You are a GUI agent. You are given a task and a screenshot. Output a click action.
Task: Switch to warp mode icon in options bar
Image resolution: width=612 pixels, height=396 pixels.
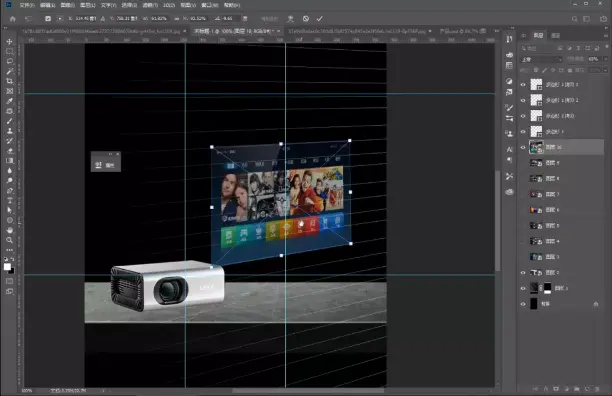(x=290, y=18)
